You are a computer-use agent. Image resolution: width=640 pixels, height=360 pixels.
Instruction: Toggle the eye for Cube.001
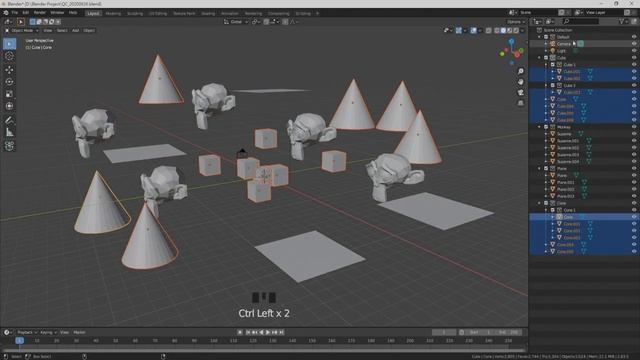point(634,71)
